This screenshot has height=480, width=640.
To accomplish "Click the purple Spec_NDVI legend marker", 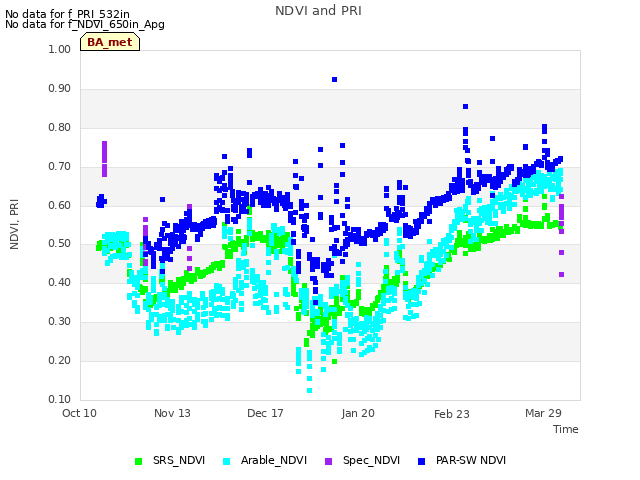I will [328, 461].
